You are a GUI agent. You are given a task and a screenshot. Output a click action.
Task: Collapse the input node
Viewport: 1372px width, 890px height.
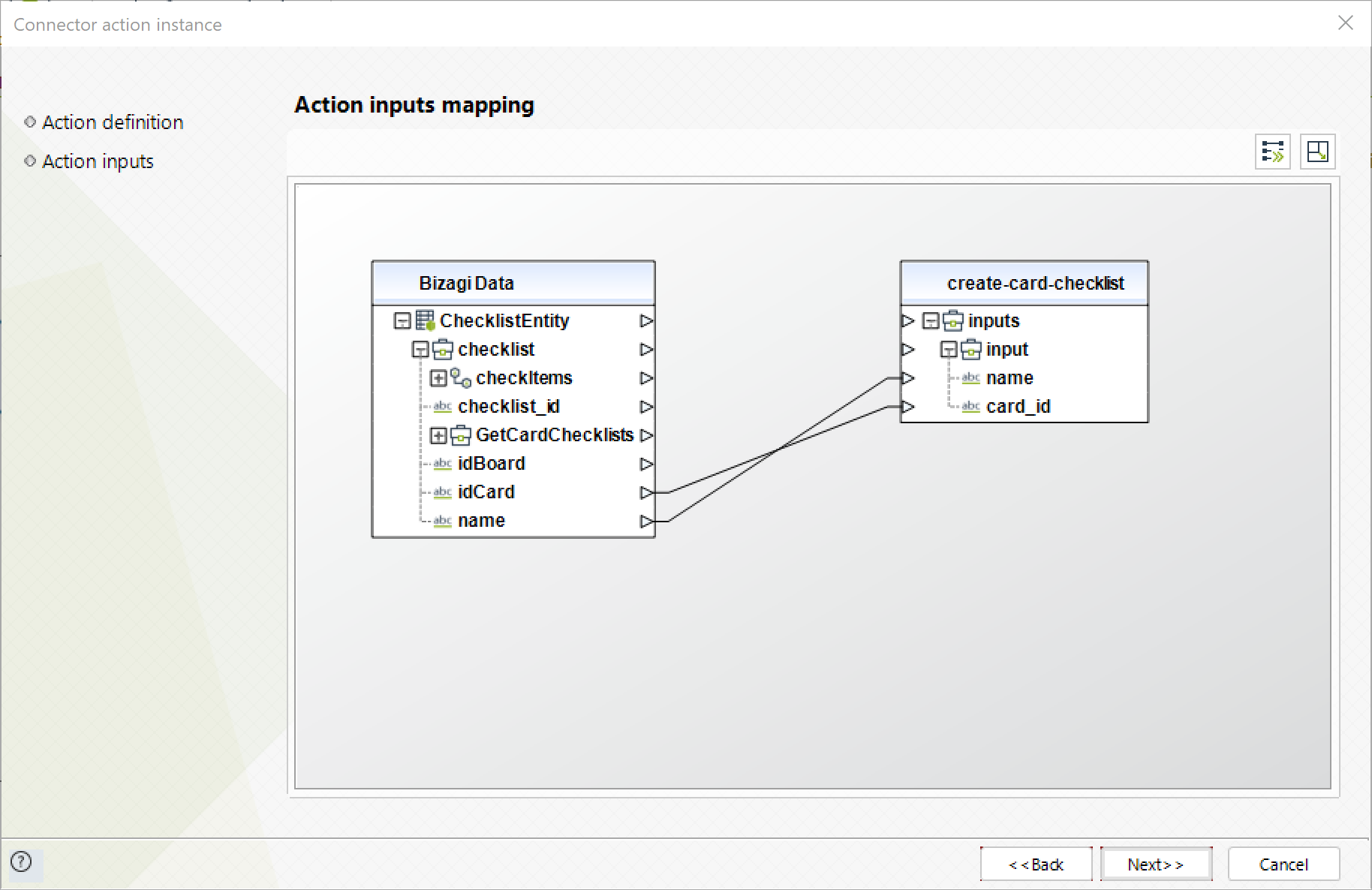coord(949,350)
